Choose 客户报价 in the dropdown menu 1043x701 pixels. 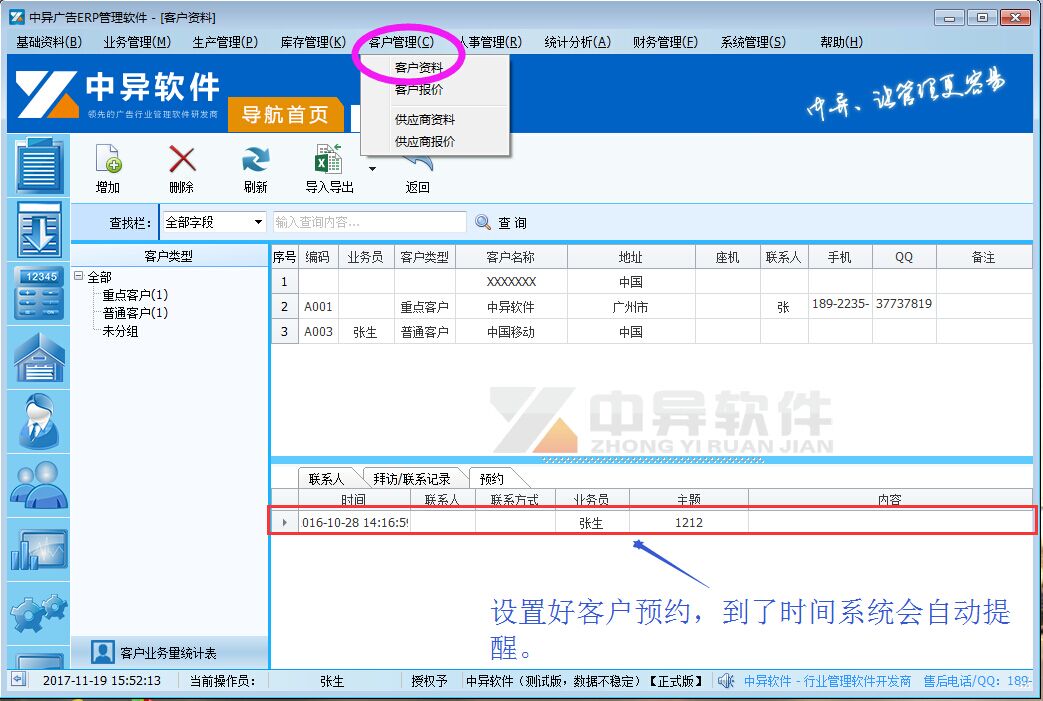pyautogui.click(x=418, y=89)
